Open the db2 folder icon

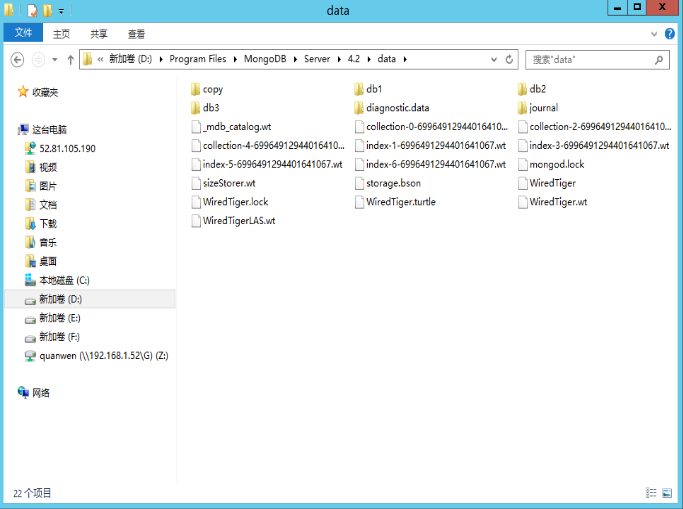pos(522,90)
